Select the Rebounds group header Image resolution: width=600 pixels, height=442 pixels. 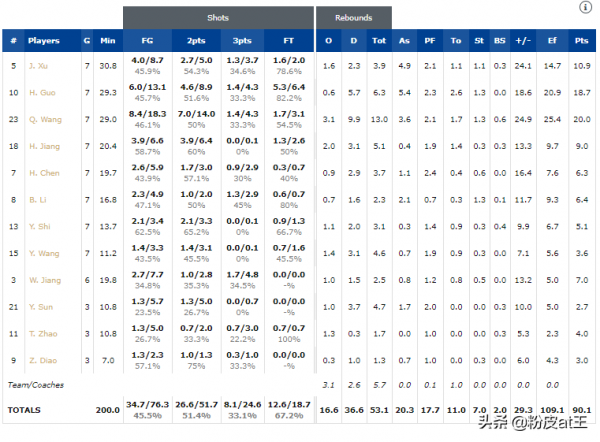[353, 18]
